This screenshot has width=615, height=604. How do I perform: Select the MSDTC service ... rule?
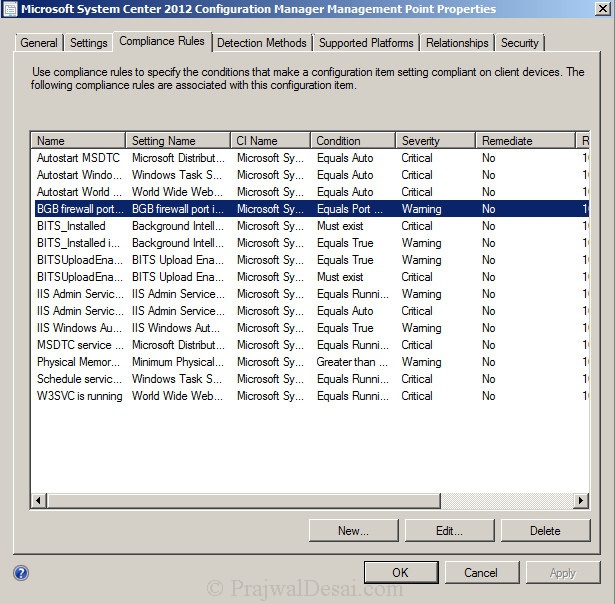(310, 345)
